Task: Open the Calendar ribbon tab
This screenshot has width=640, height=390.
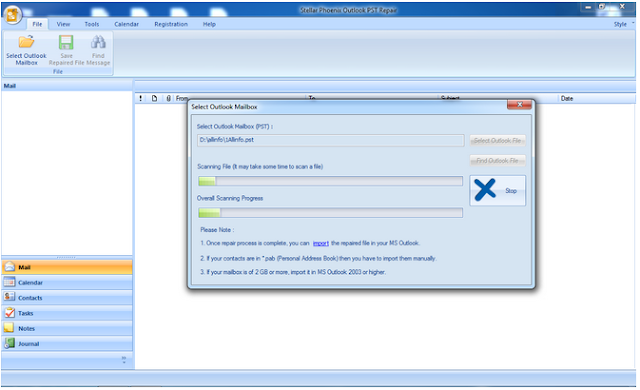Action: click(x=127, y=24)
